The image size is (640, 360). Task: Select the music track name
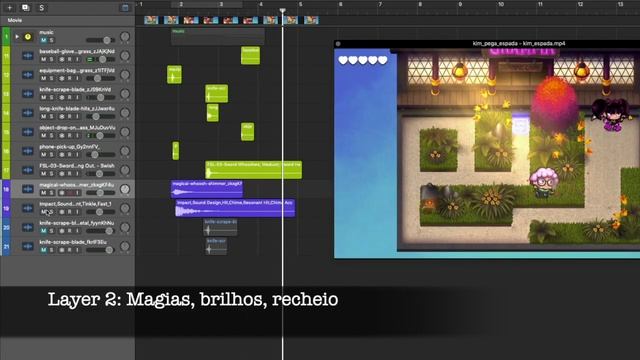coord(46,32)
